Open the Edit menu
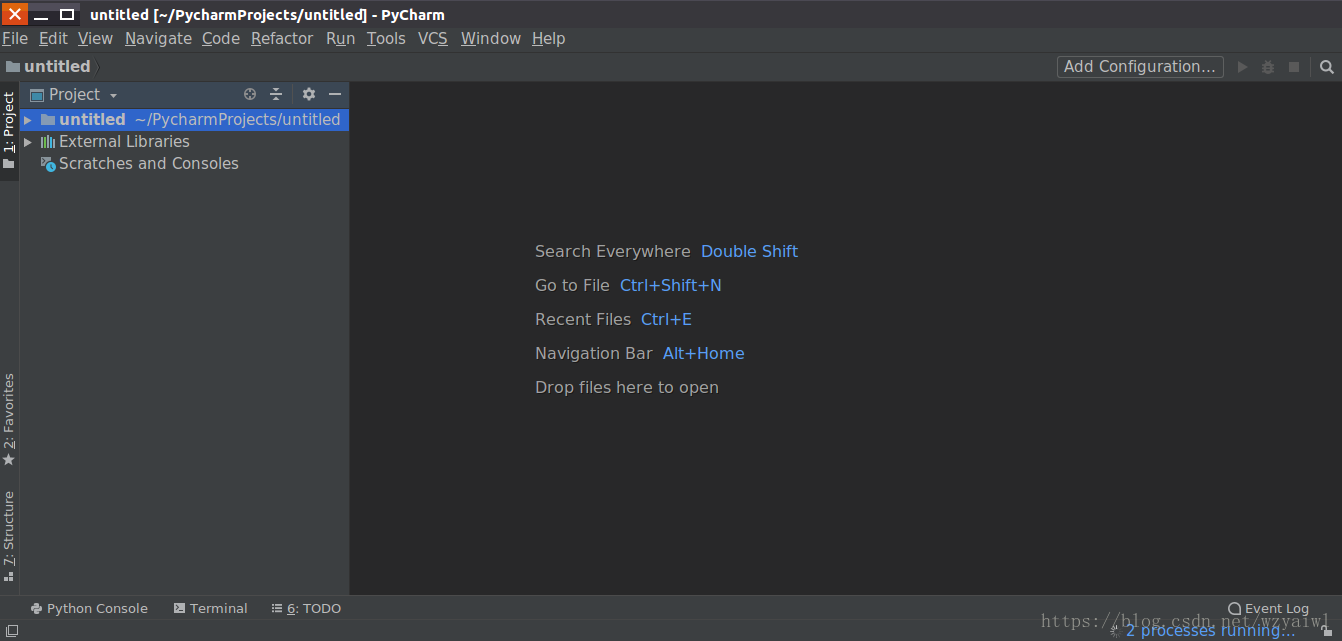 [53, 38]
